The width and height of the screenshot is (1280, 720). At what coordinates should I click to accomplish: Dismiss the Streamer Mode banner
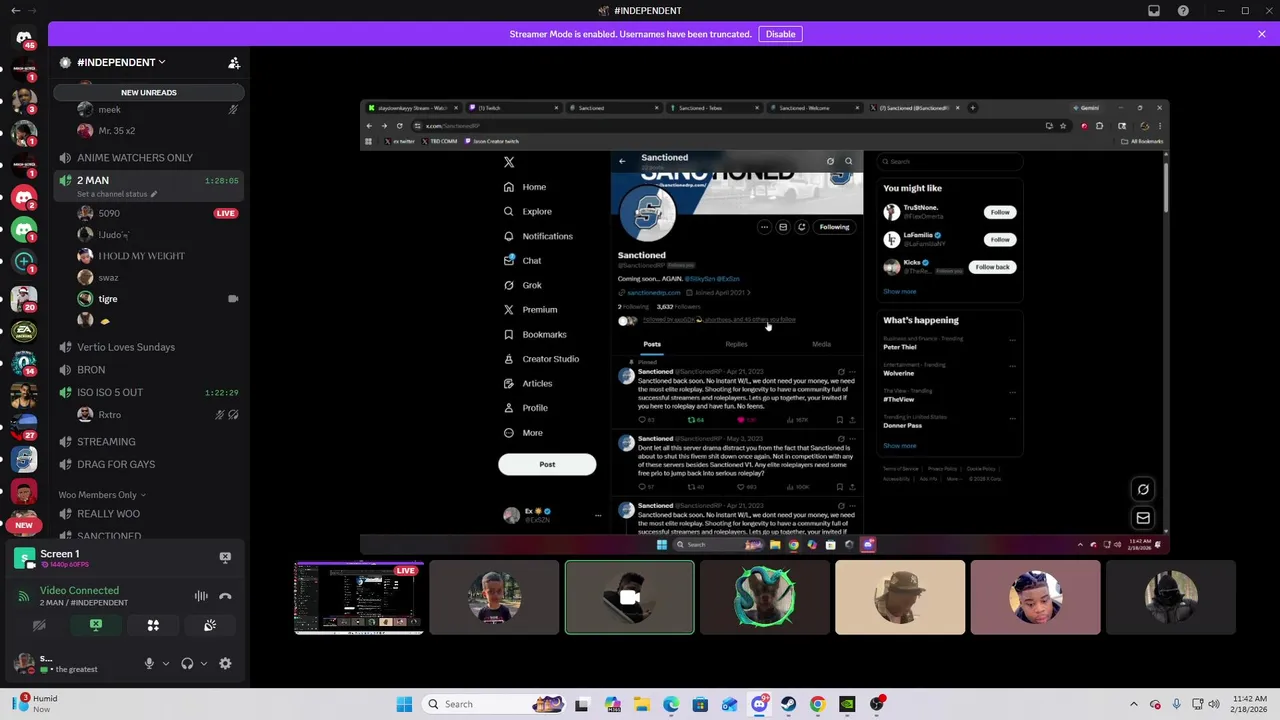1262,34
